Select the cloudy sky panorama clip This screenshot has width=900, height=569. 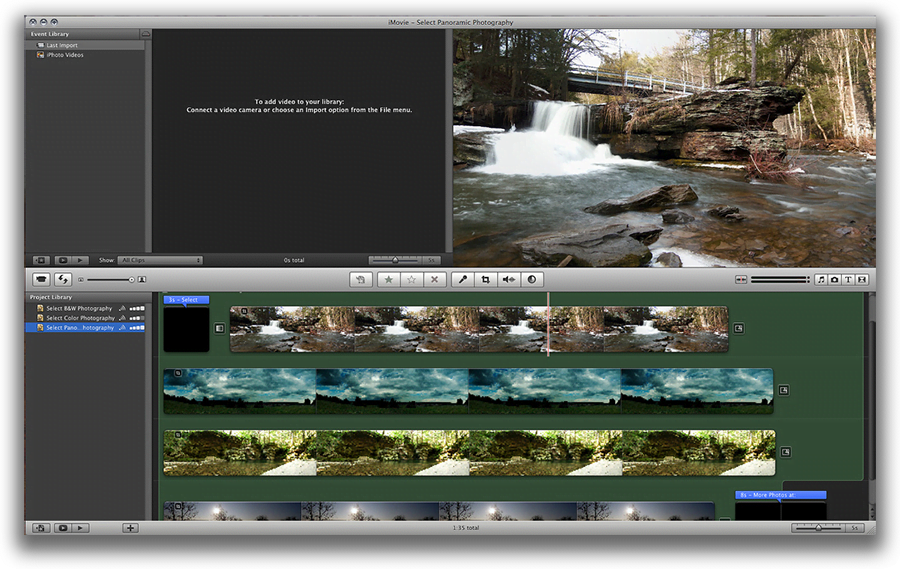[468, 391]
